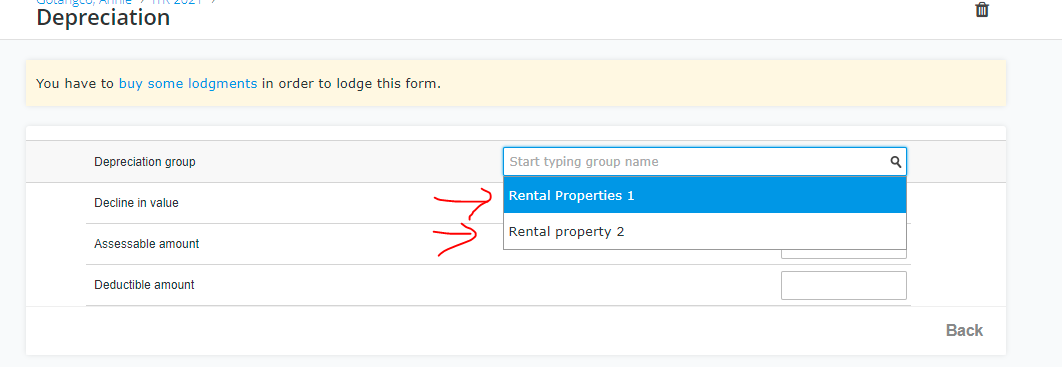Viewport: 1062px width, 367px height.
Task: Click 'Start typing group name' placeholder text
Action: [584, 162]
